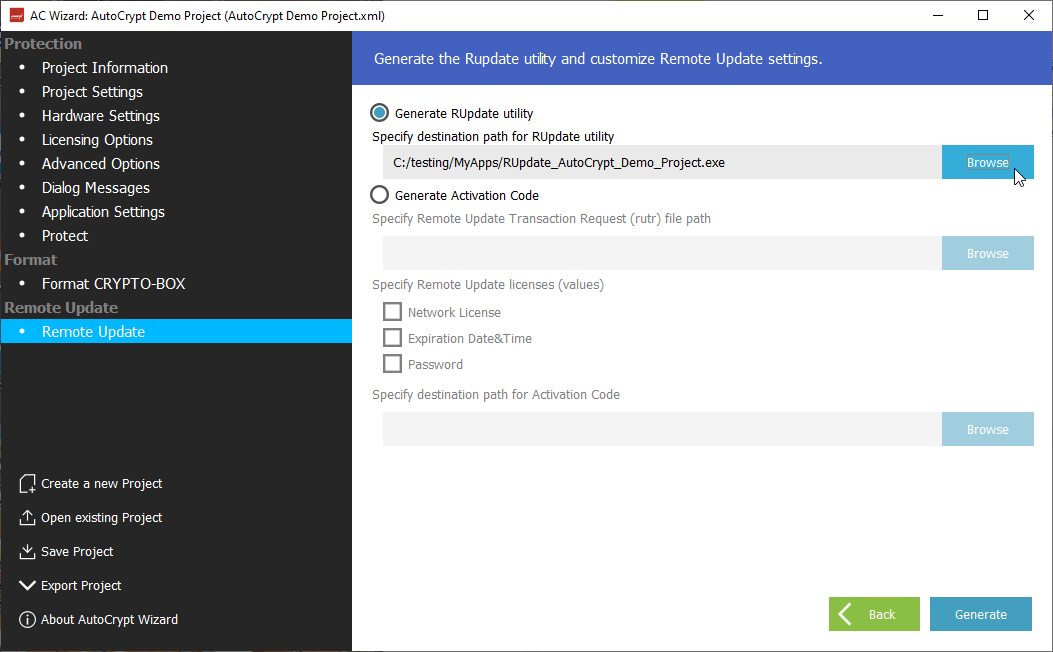The height and width of the screenshot is (652, 1053).
Task: Click the Open existing Project upload icon
Action: pyautogui.click(x=27, y=518)
